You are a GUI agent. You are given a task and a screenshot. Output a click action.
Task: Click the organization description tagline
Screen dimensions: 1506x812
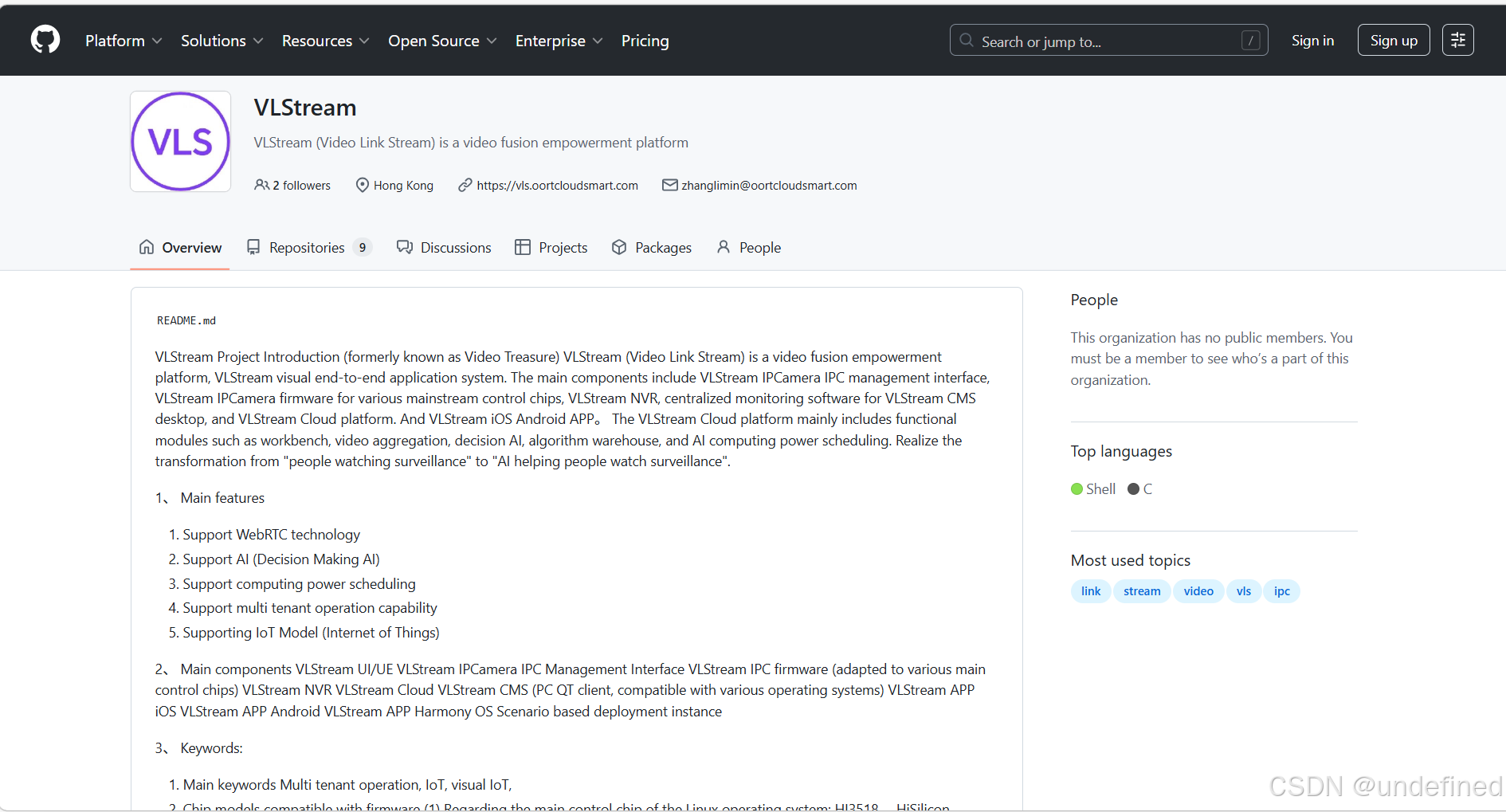[x=471, y=143]
